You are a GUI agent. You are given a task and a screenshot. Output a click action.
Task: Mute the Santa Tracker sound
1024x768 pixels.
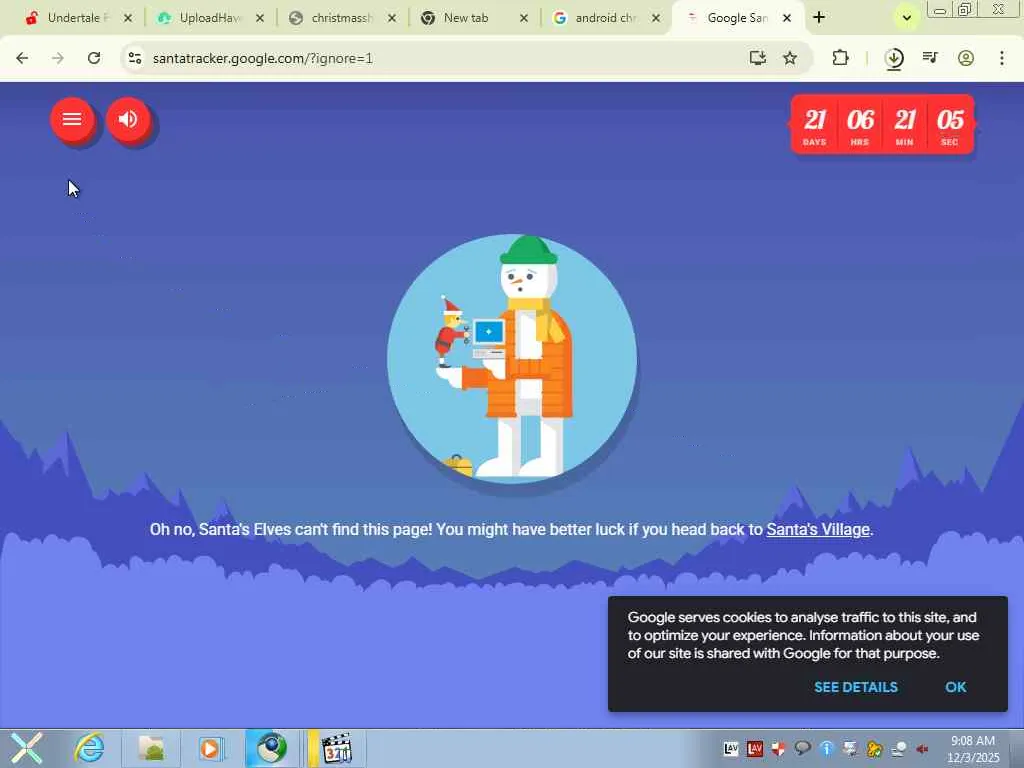[x=128, y=120]
